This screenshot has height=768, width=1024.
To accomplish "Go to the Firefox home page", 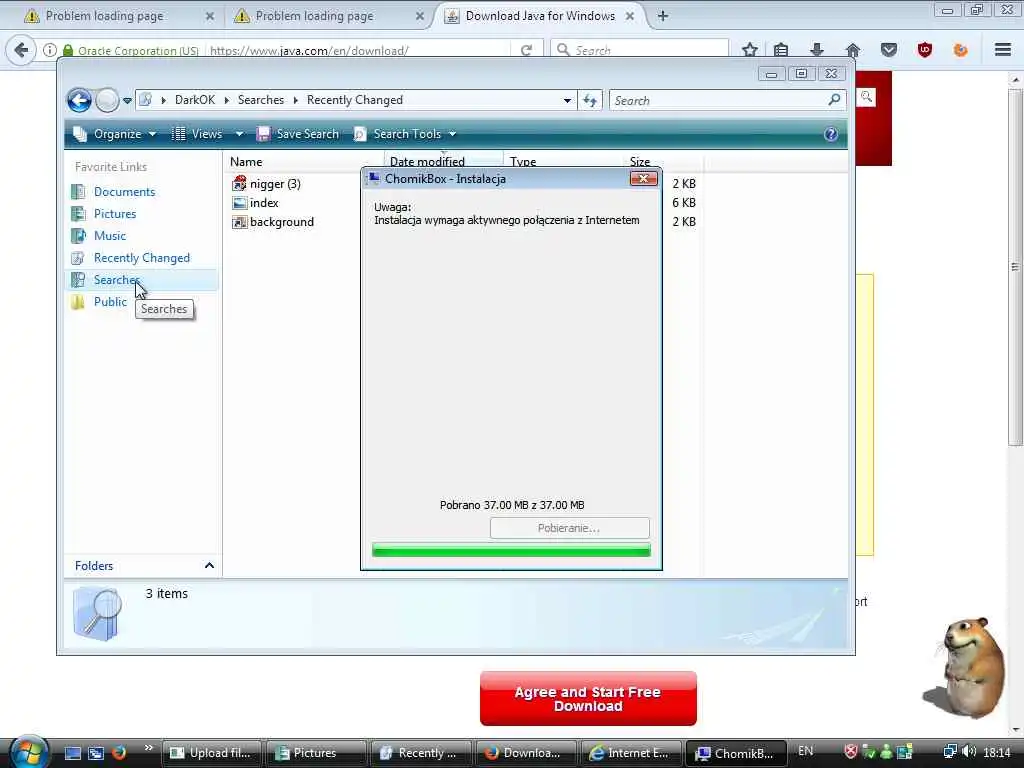I will tap(852, 50).
